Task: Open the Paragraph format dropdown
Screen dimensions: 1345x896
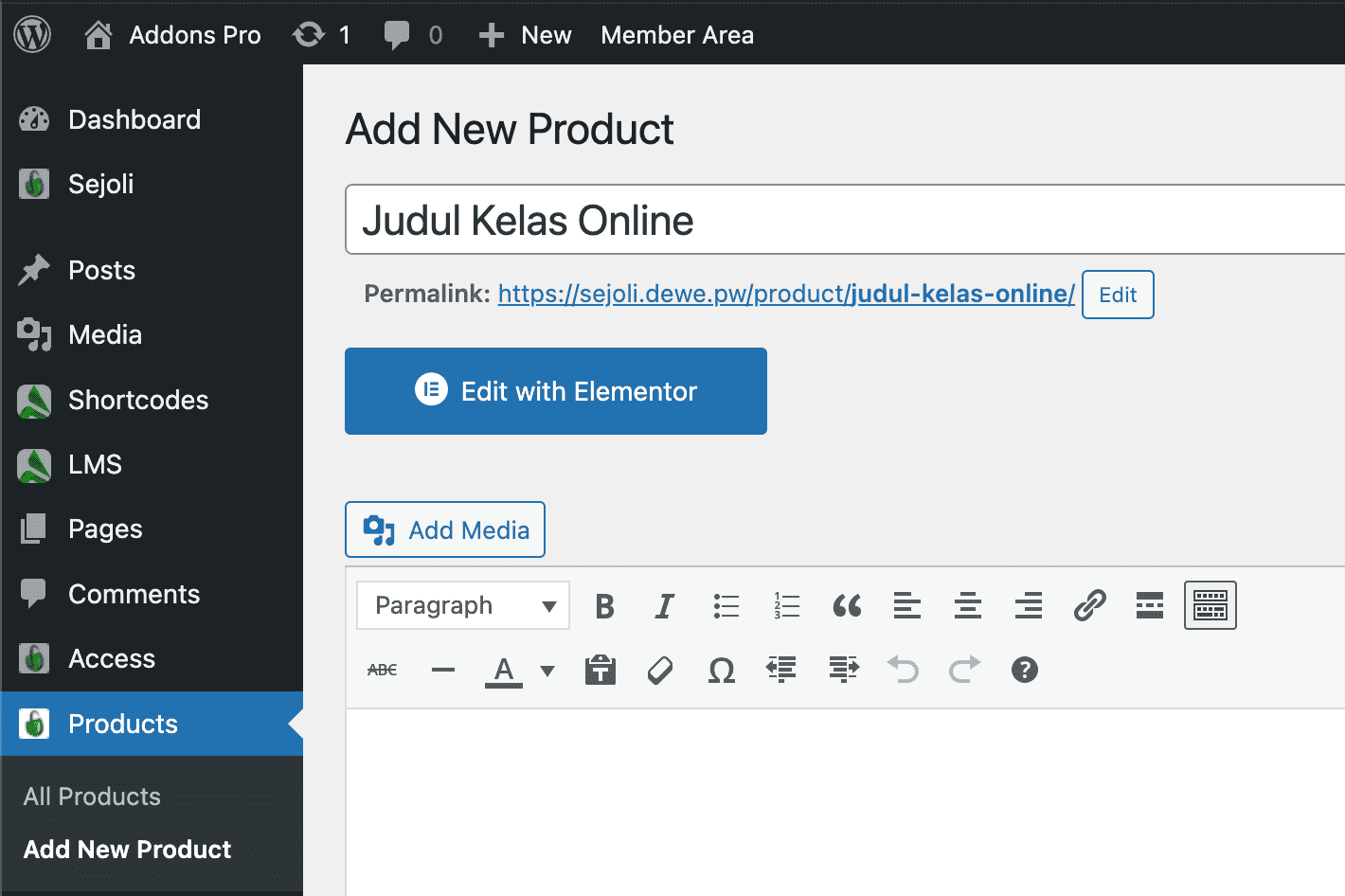Action: pos(463,606)
